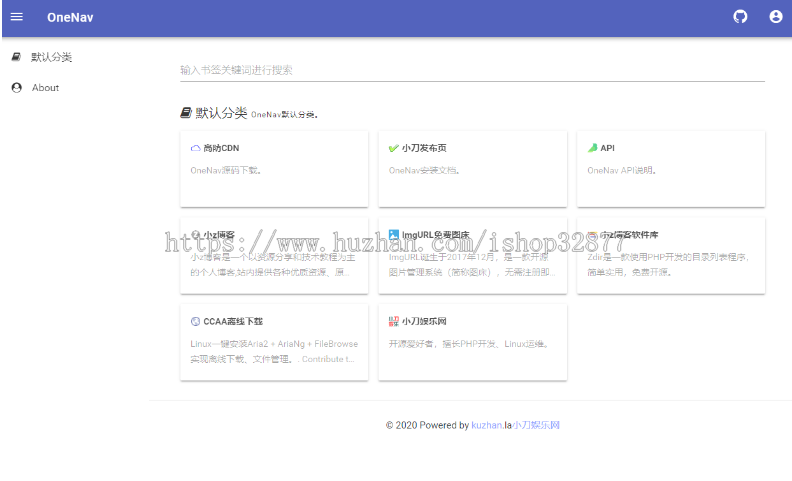
Task: Click the 'OneNav API说明。' description text
Action: pos(622,171)
